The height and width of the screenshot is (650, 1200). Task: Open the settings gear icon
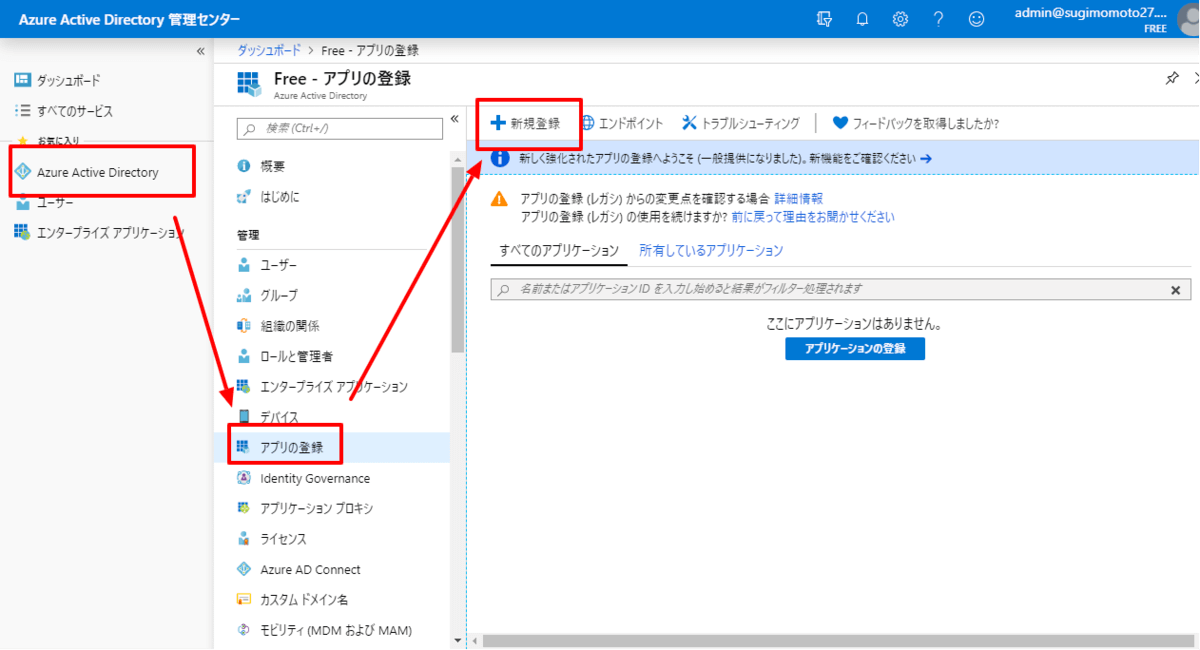coord(900,19)
